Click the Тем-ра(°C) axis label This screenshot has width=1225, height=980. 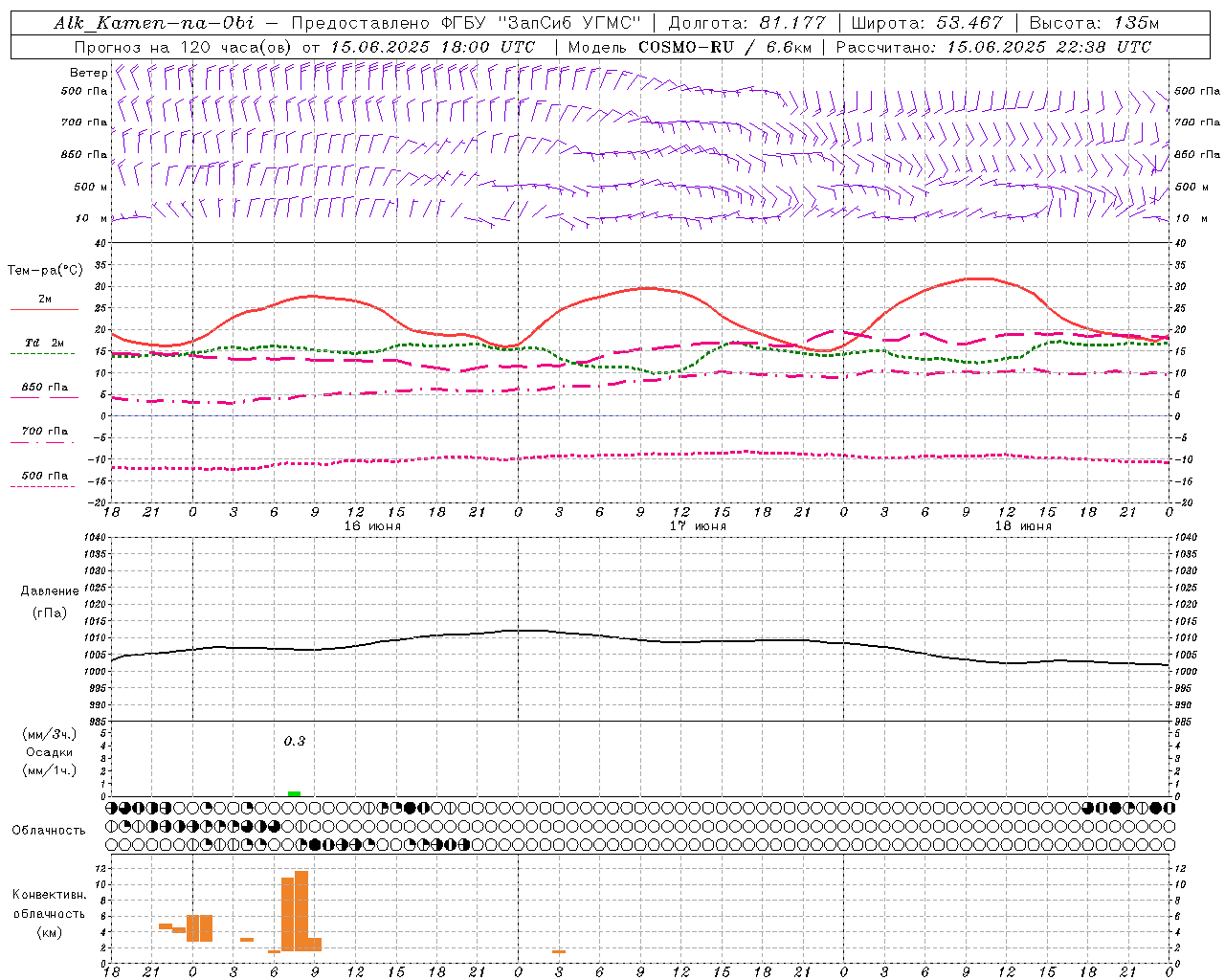tap(45, 271)
